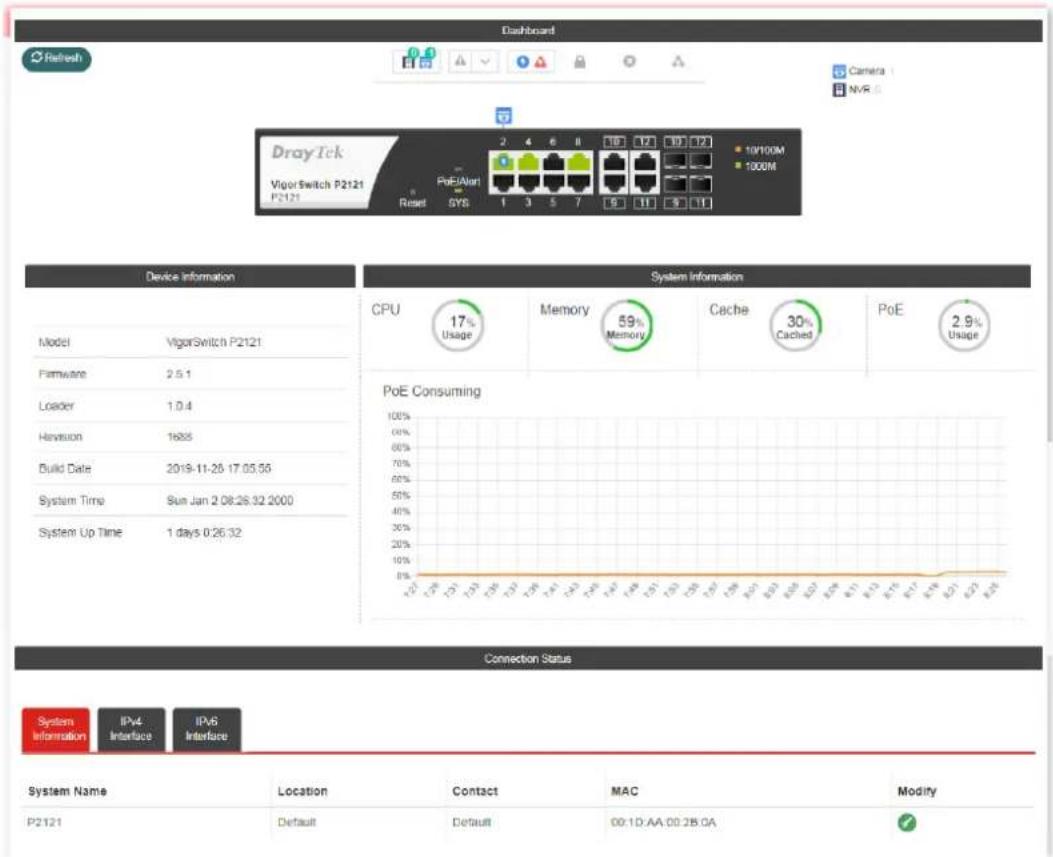Select port 5 on the switch panel
This screenshot has height=857, width=1053.
(x=553, y=183)
